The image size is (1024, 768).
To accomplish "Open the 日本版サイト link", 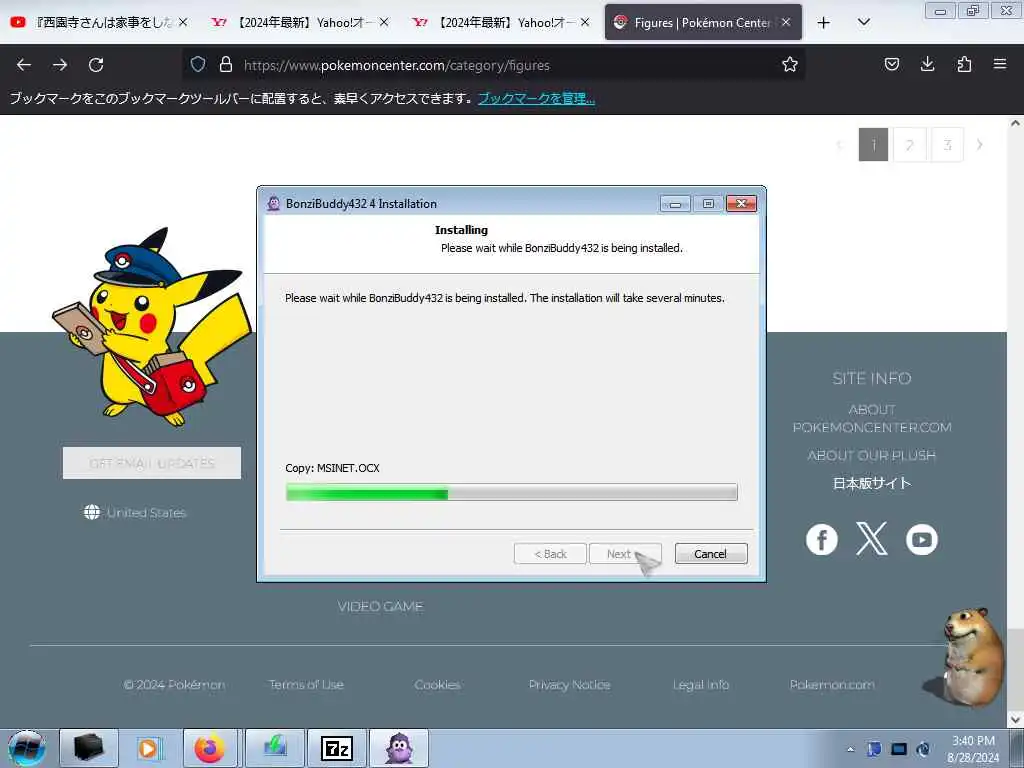I will point(872,483).
